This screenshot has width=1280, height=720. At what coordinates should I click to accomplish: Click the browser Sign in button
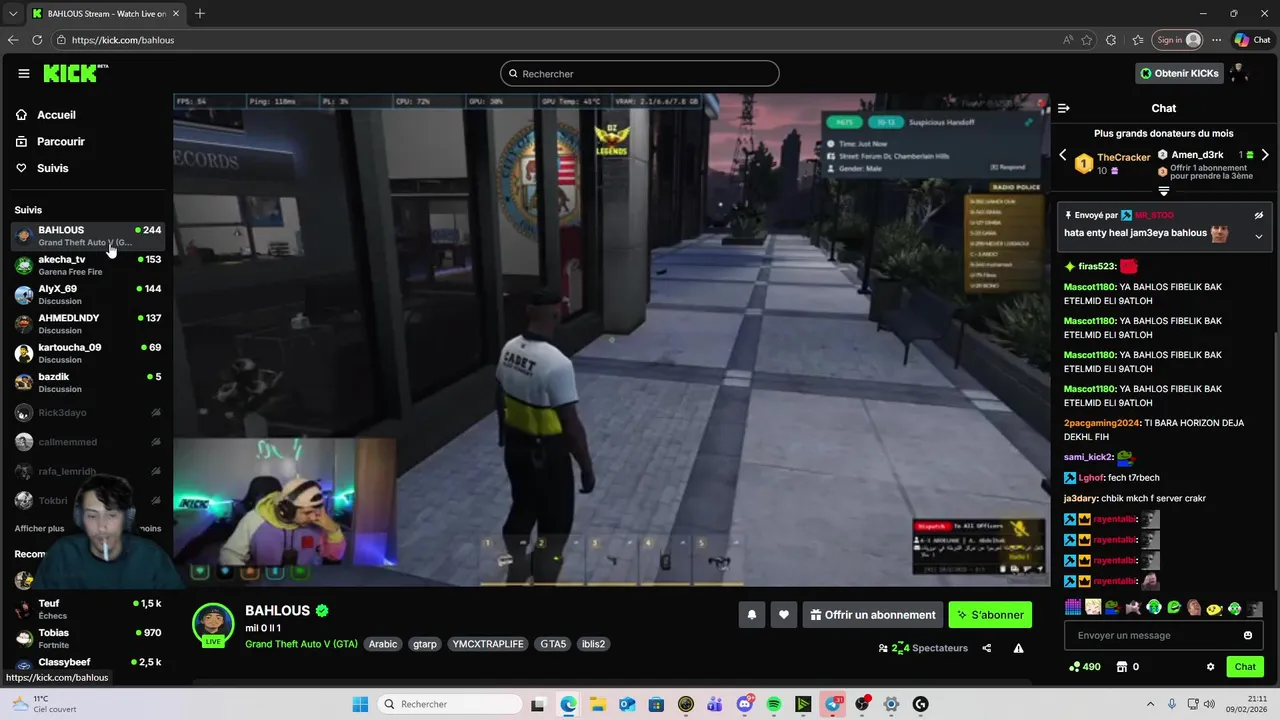point(1177,40)
